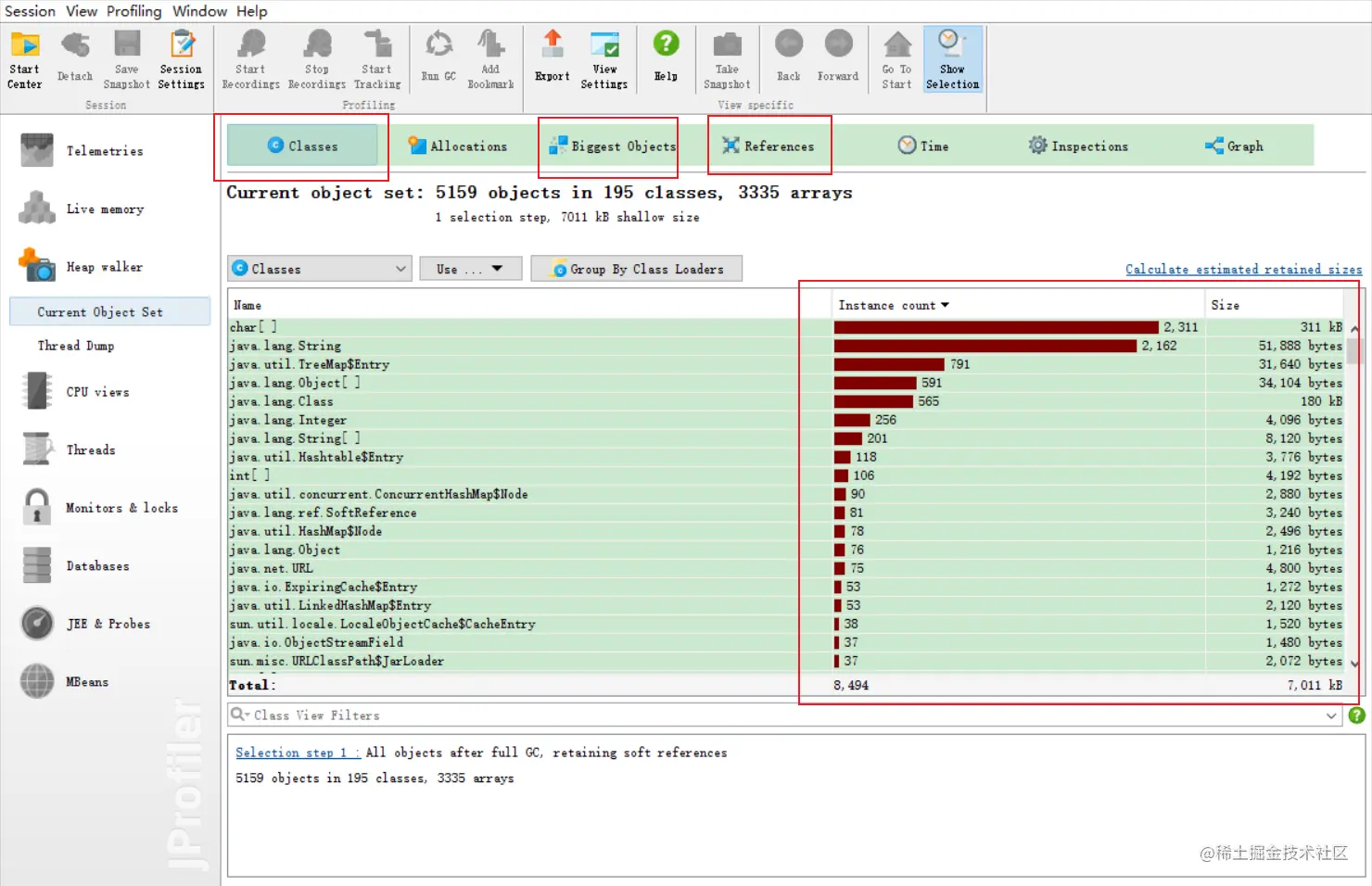The width and height of the screenshot is (1372, 886).
Task: Open the Use ... dropdown button
Action: tap(471, 269)
